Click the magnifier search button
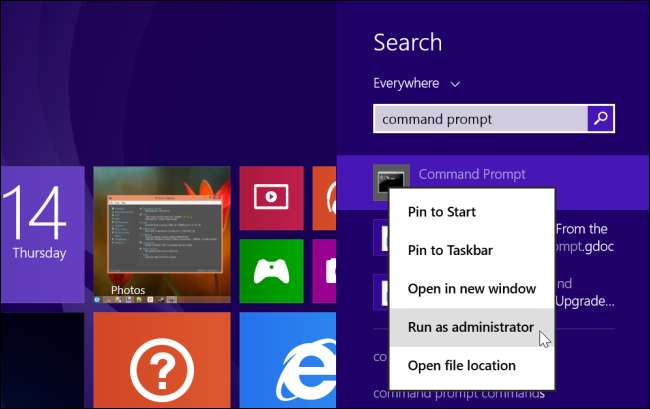This screenshot has height=409, width=650. pyautogui.click(x=601, y=119)
